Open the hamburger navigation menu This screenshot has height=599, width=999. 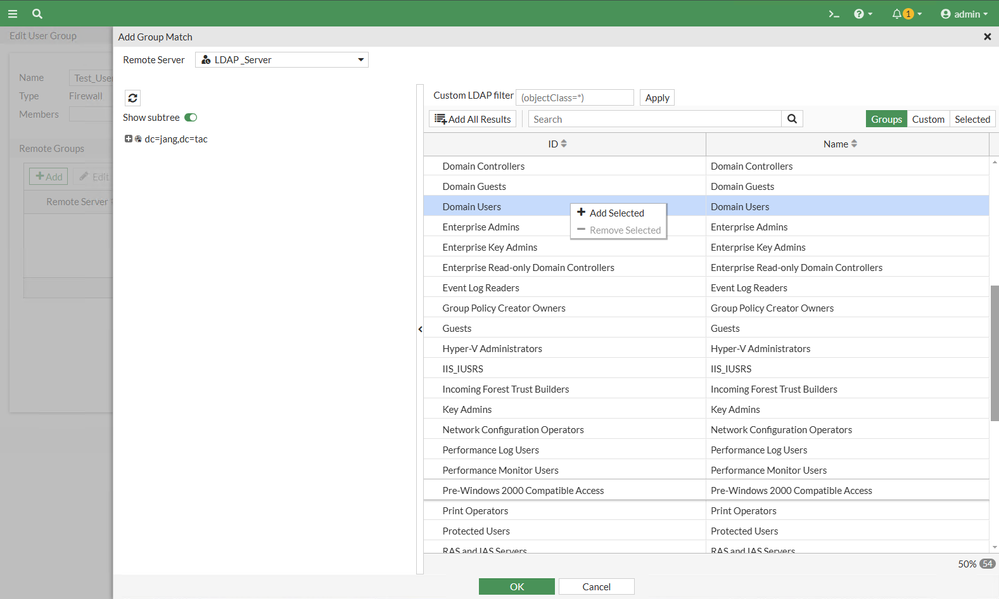[12, 14]
